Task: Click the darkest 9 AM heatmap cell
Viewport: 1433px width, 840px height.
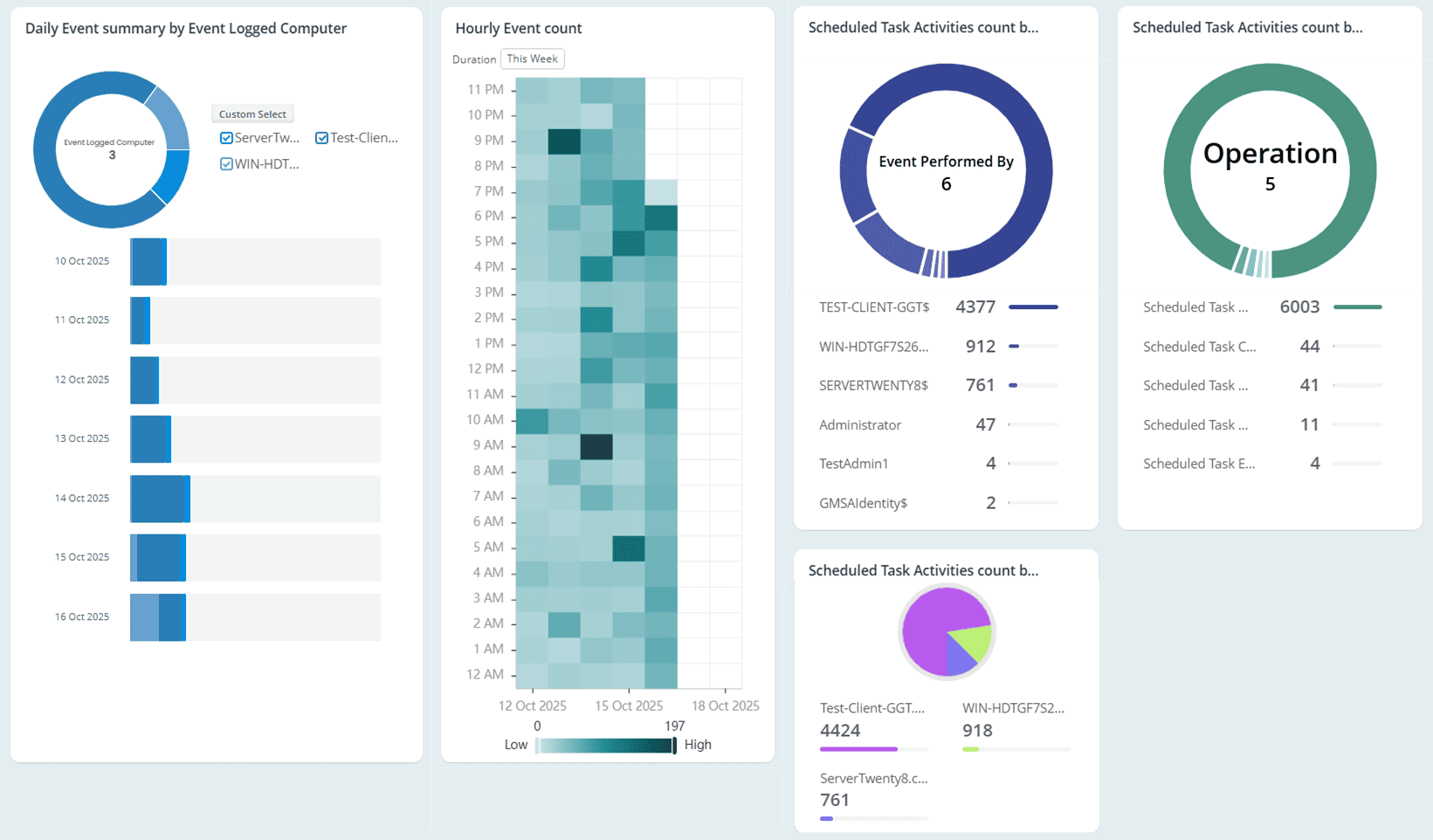Action: click(596, 446)
